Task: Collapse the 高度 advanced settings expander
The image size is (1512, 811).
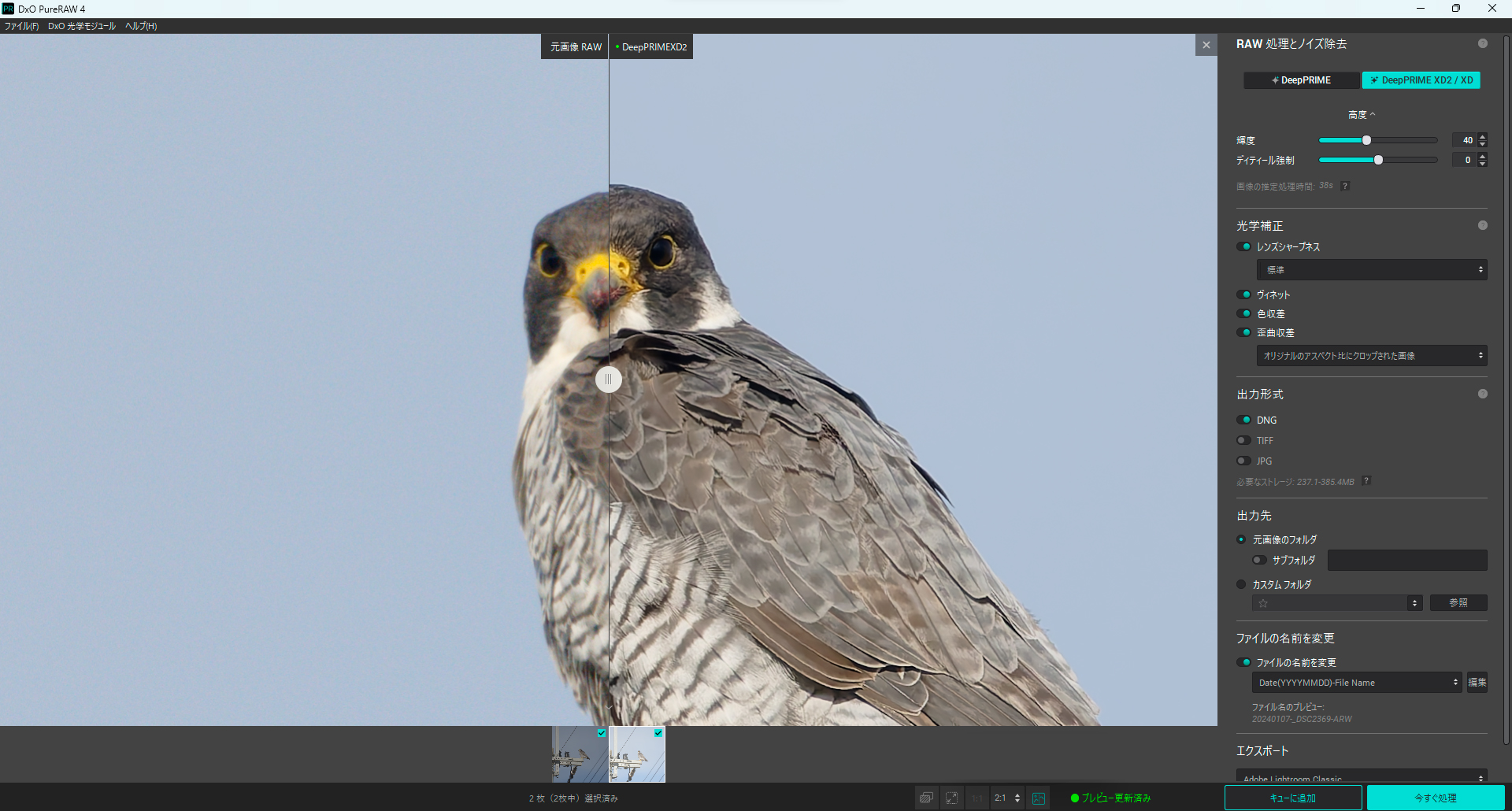Action: 1361,115
